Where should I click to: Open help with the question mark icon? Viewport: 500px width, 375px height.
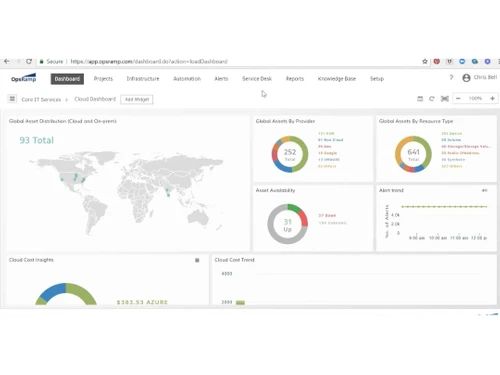[451, 77]
